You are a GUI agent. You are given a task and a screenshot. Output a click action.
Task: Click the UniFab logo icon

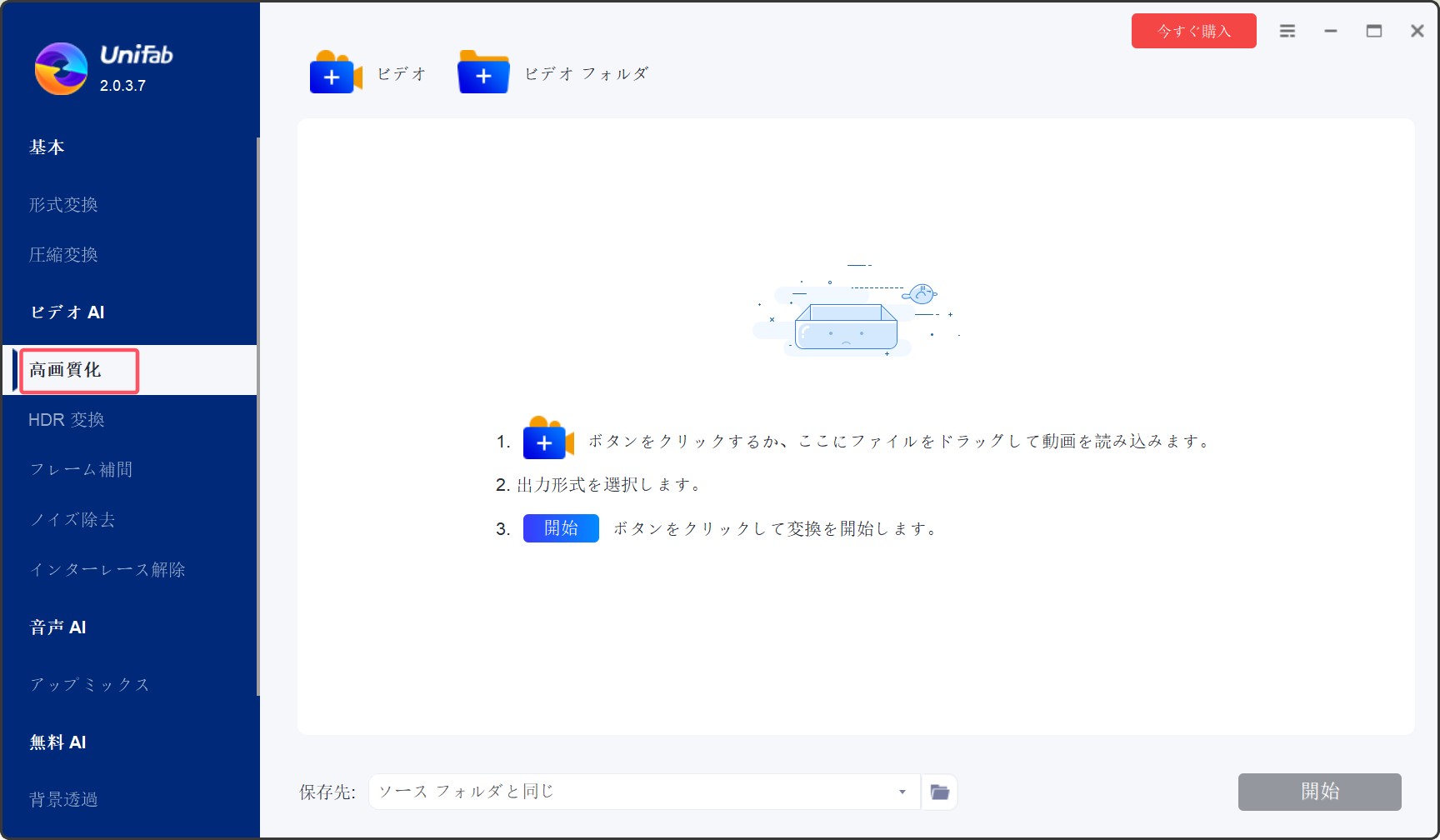tap(61, 68)
